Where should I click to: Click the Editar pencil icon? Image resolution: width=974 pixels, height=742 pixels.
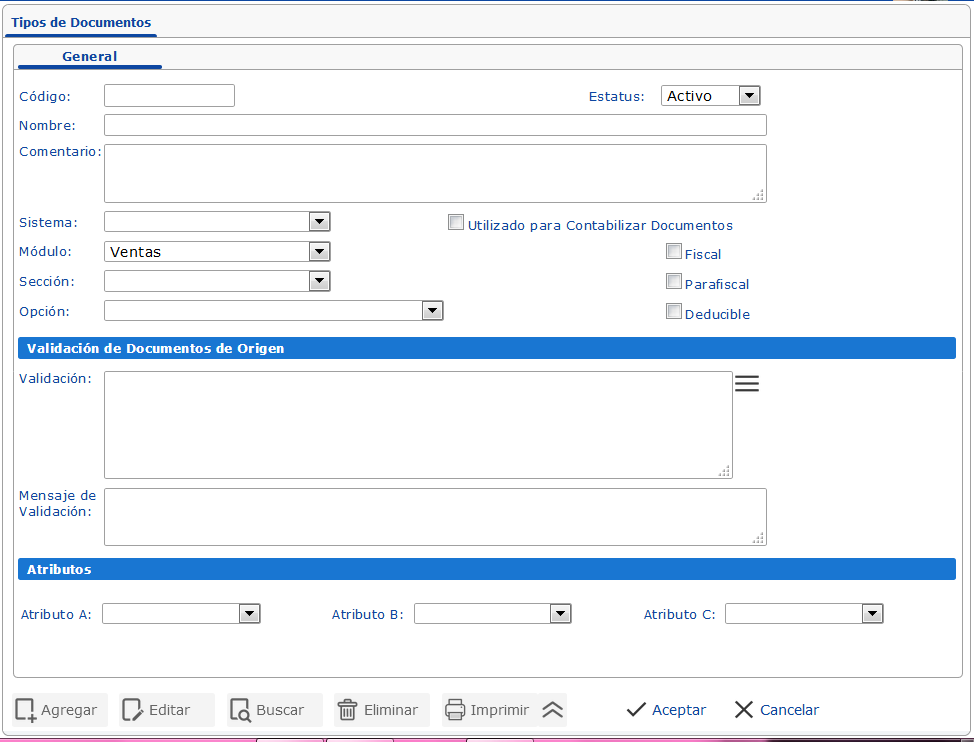coord(133,710)
